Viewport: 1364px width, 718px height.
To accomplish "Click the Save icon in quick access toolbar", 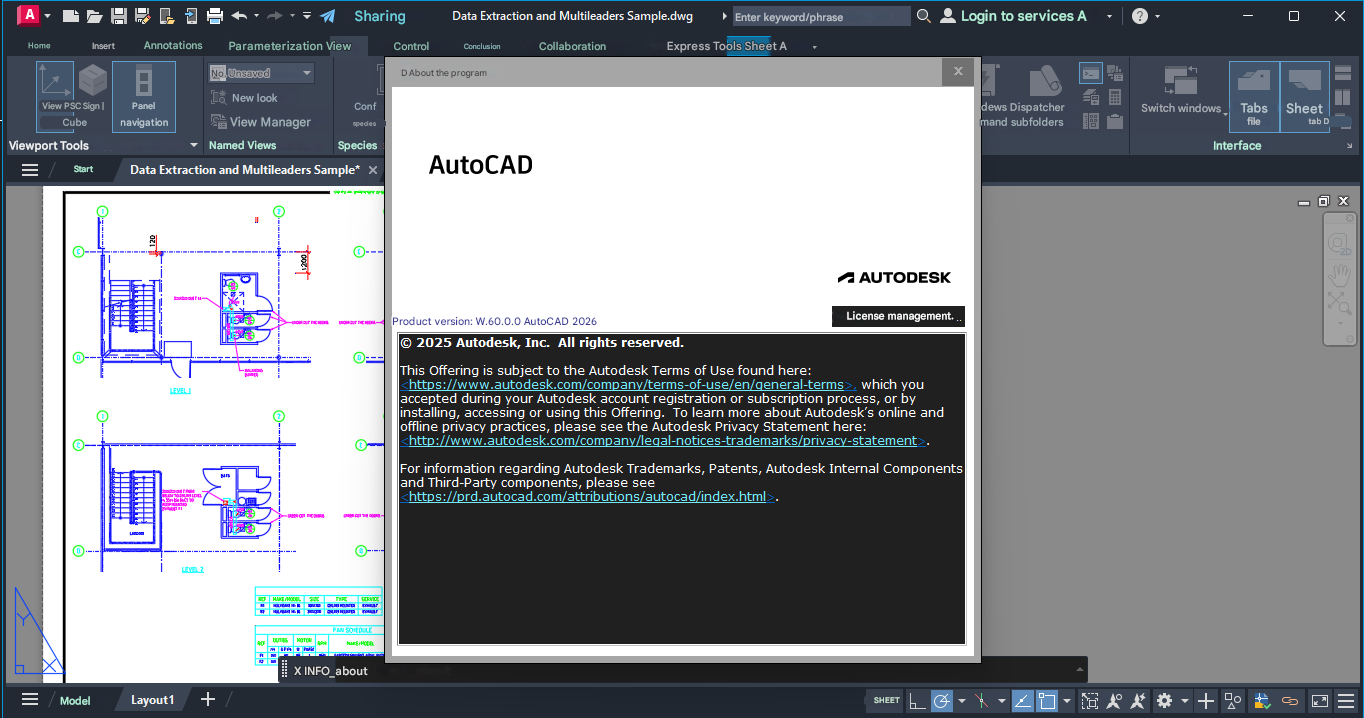I will pyautogui.click(x=118, y=16).
